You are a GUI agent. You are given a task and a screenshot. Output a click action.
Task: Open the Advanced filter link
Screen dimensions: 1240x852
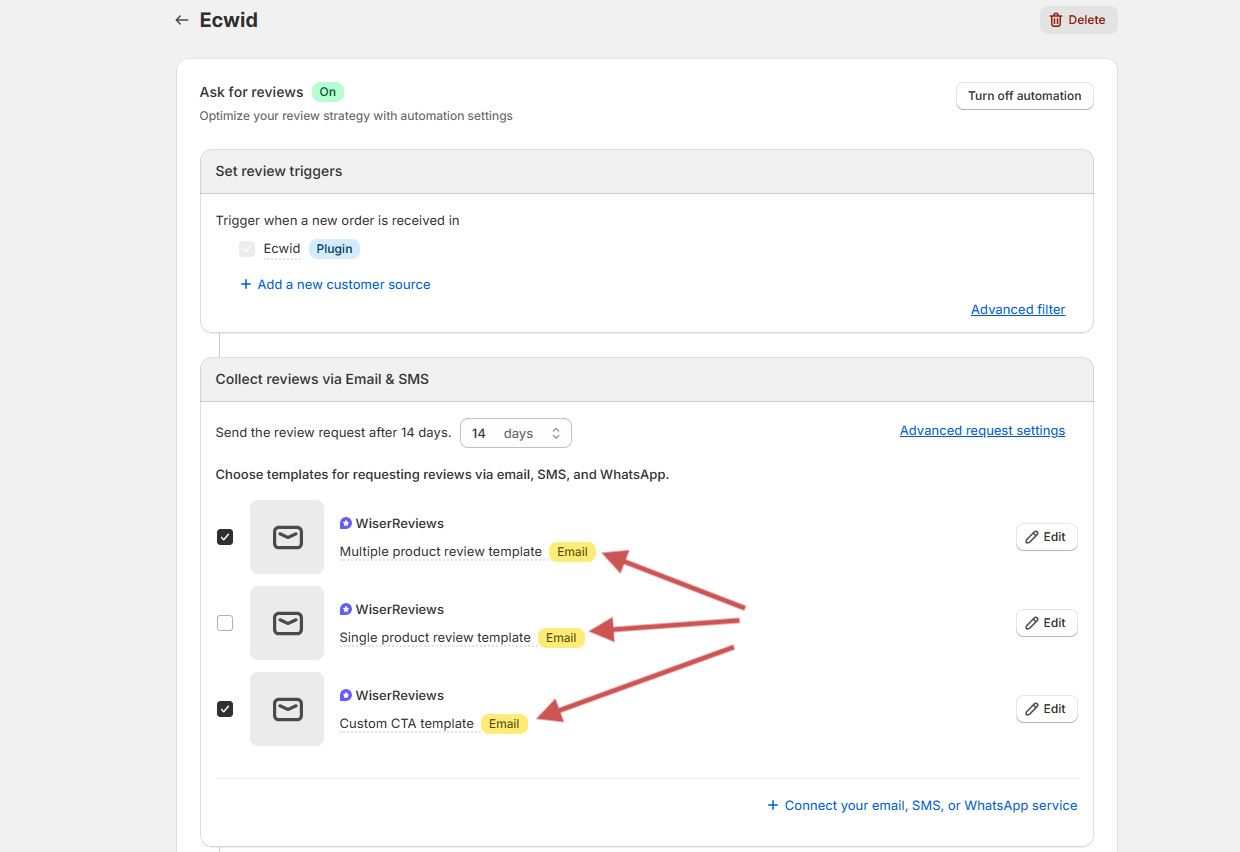pyautogui.click(x=1017, y=310)
